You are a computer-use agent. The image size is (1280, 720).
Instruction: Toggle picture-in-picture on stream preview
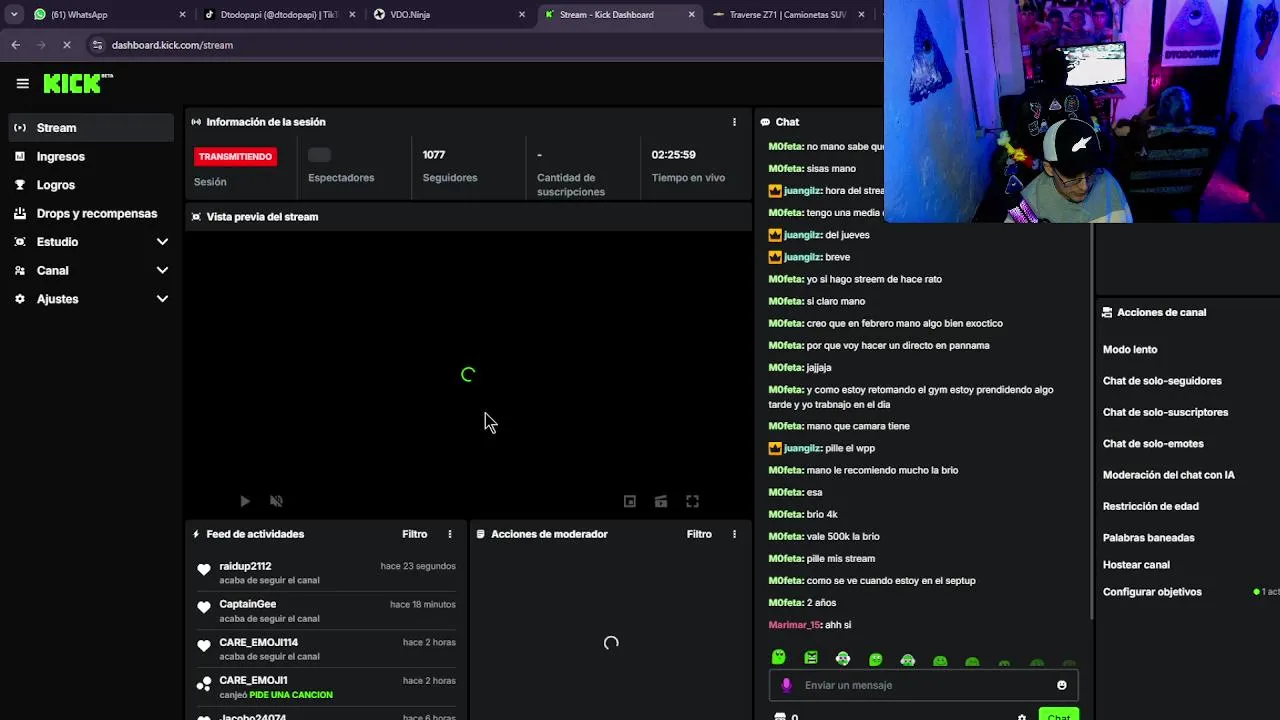[x=630, y=501]
